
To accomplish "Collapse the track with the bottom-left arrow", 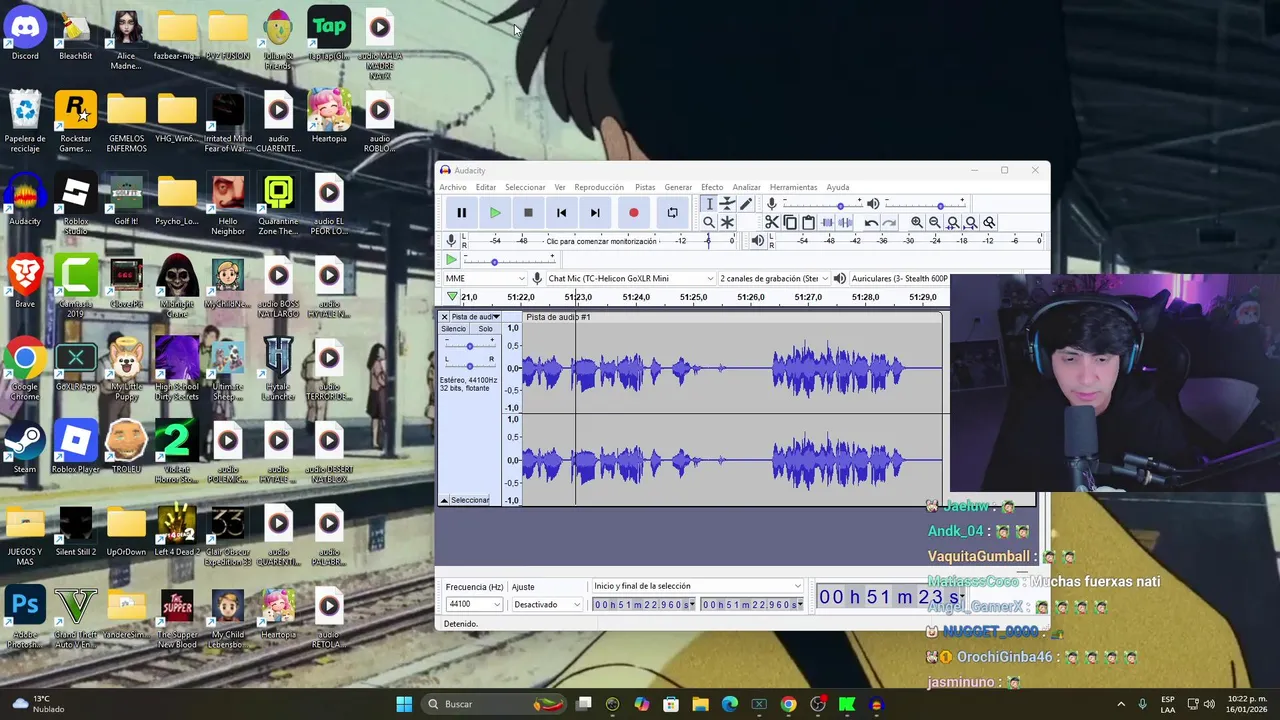I will pyautogui.click(x=444, y=500).
